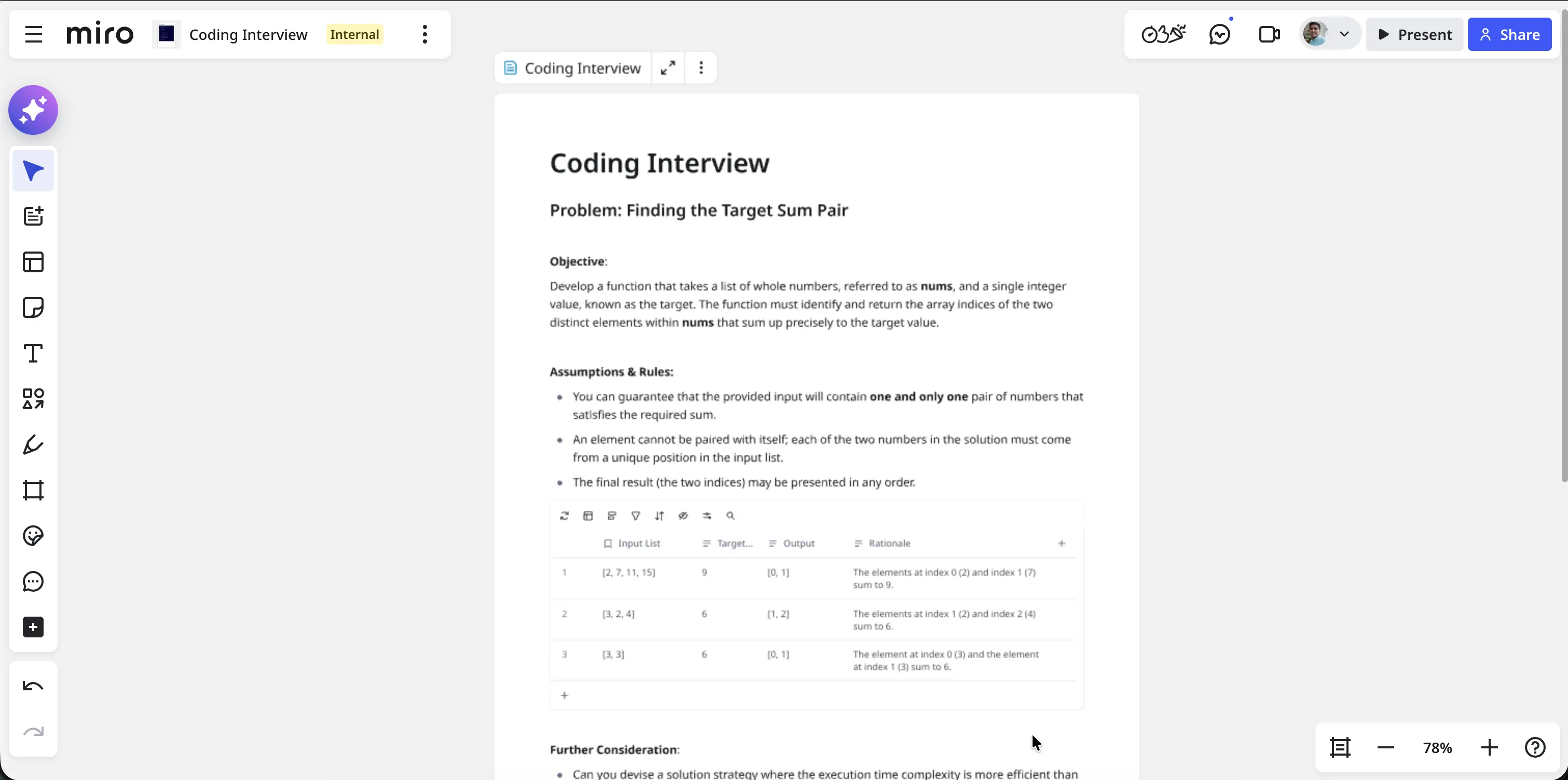Select the Pen drawing tool
1568x780 pixels.
(33, 445)
